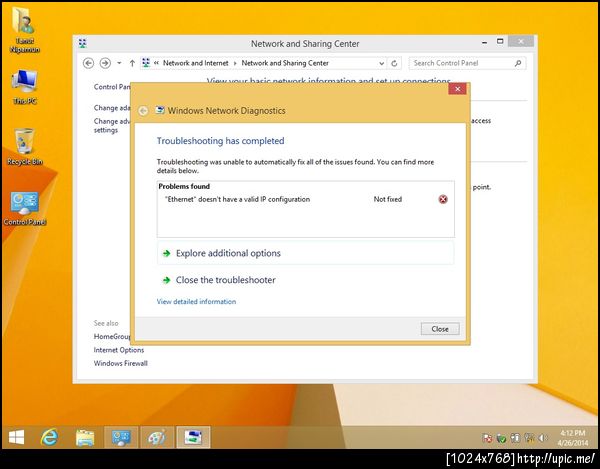
Task: Open Internet Options link
Action: click(119, 350)
